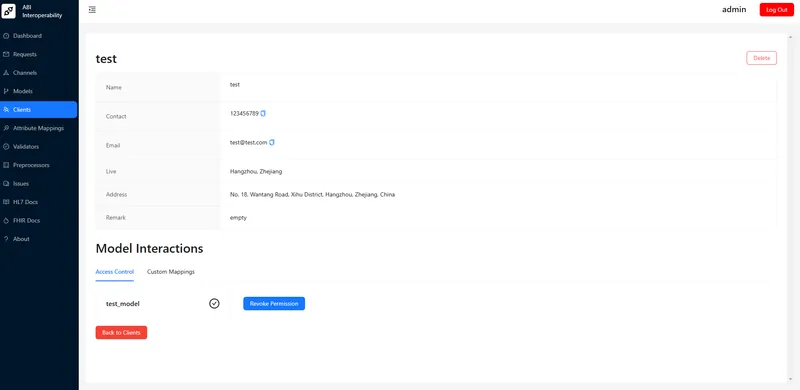Screen dimensions: 800x390
Task: Click the test_model entry name
Action: [x=122, y=304]
